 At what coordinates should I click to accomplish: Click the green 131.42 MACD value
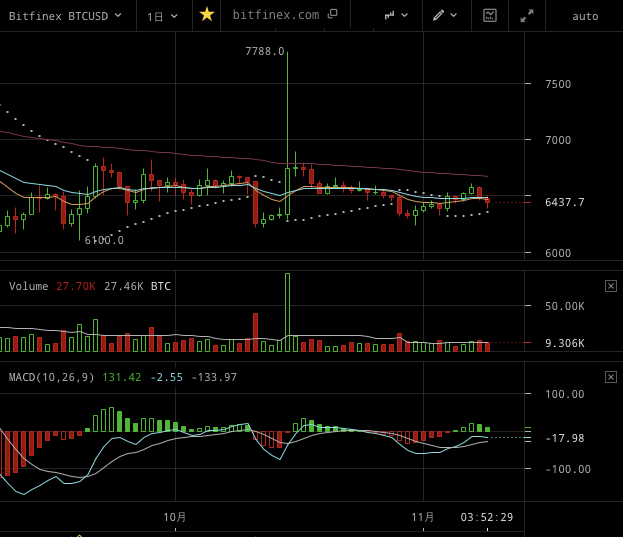(122, 377)
